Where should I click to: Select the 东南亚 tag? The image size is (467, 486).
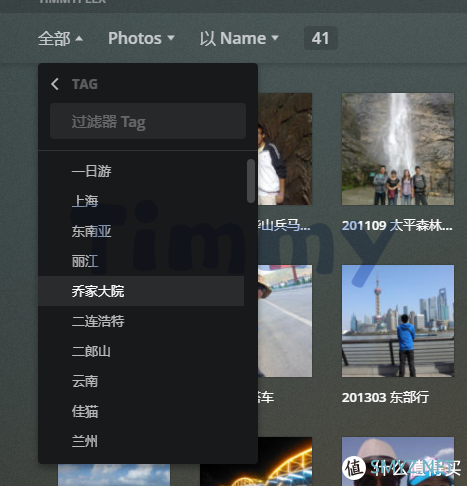pyautogui.click(x=141, y=231)
